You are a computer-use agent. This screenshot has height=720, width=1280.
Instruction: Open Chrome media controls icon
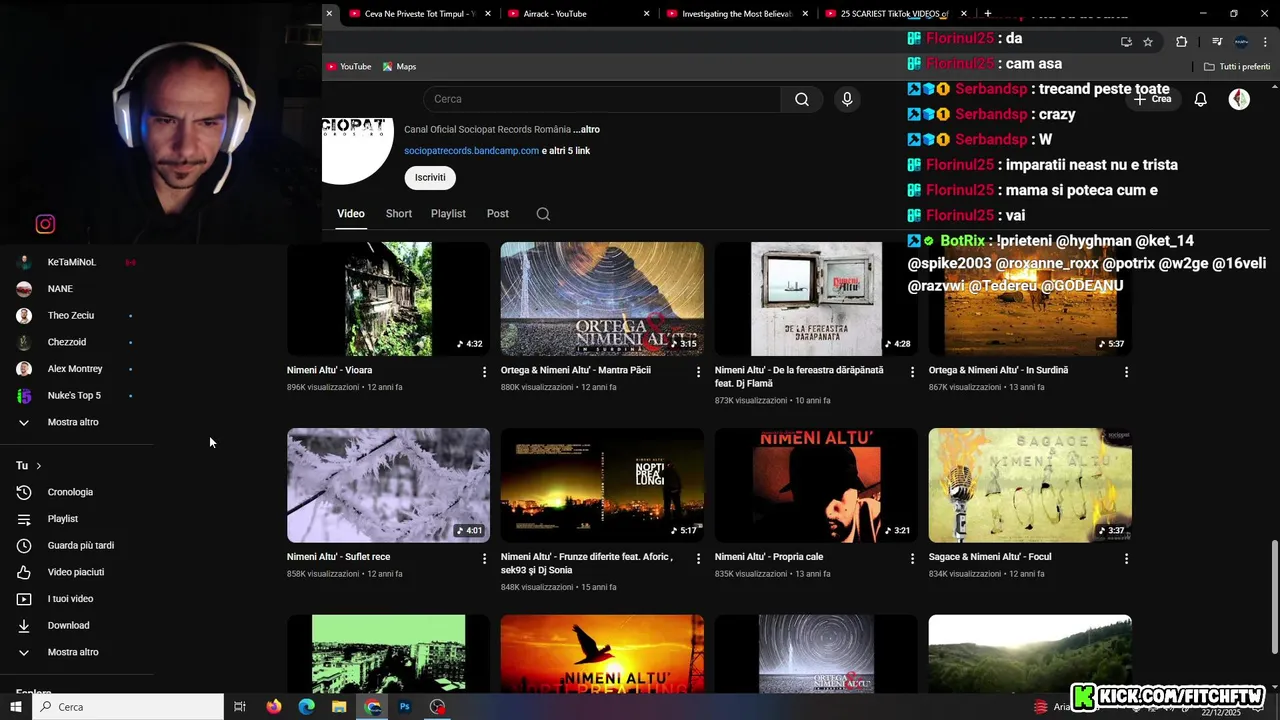(1217, 42)
